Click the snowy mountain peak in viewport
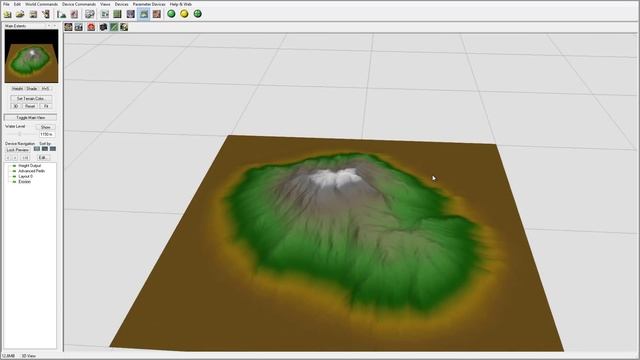The width and height of the screenshot is (640, 360). pos(336,178)
